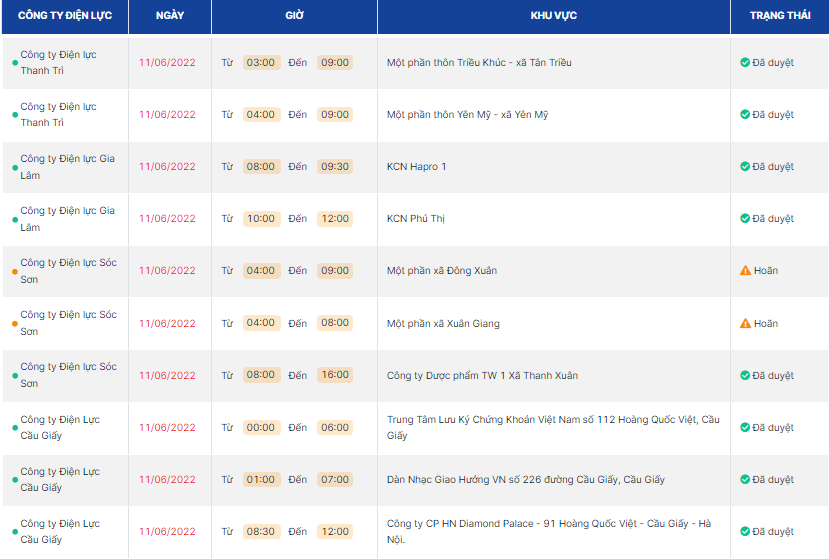
Task: Click company name in the Dàn Nhạc Giao Hưởng row
Action: (60, 479)
